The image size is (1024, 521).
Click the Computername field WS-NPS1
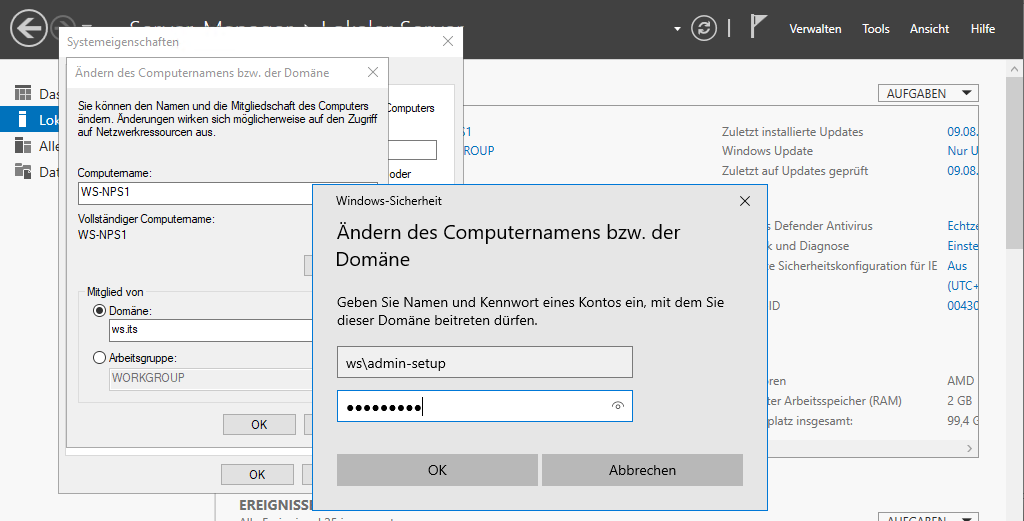196,193
